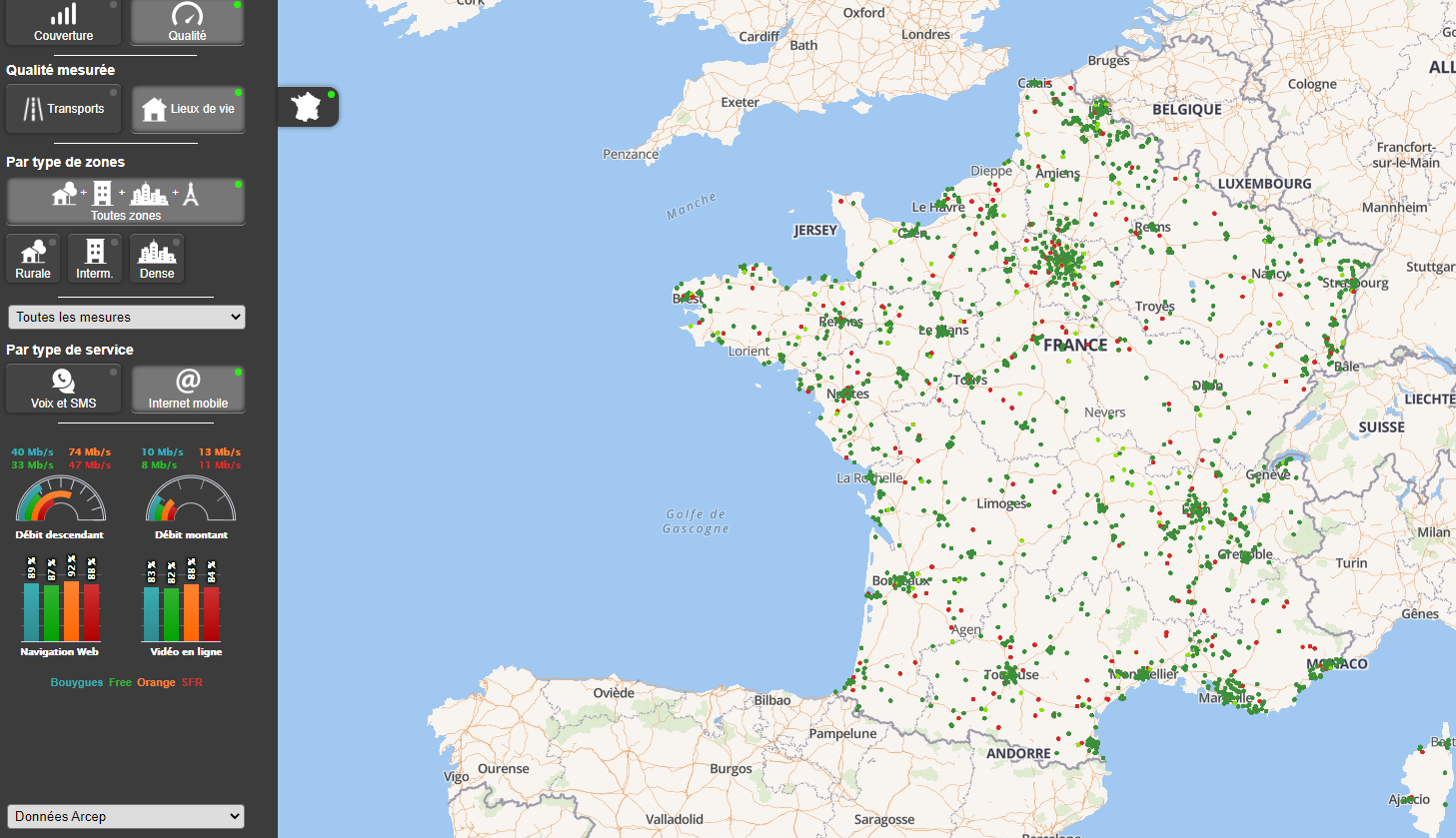Toggle the Interm. zone filter

(x=95, y=259)
